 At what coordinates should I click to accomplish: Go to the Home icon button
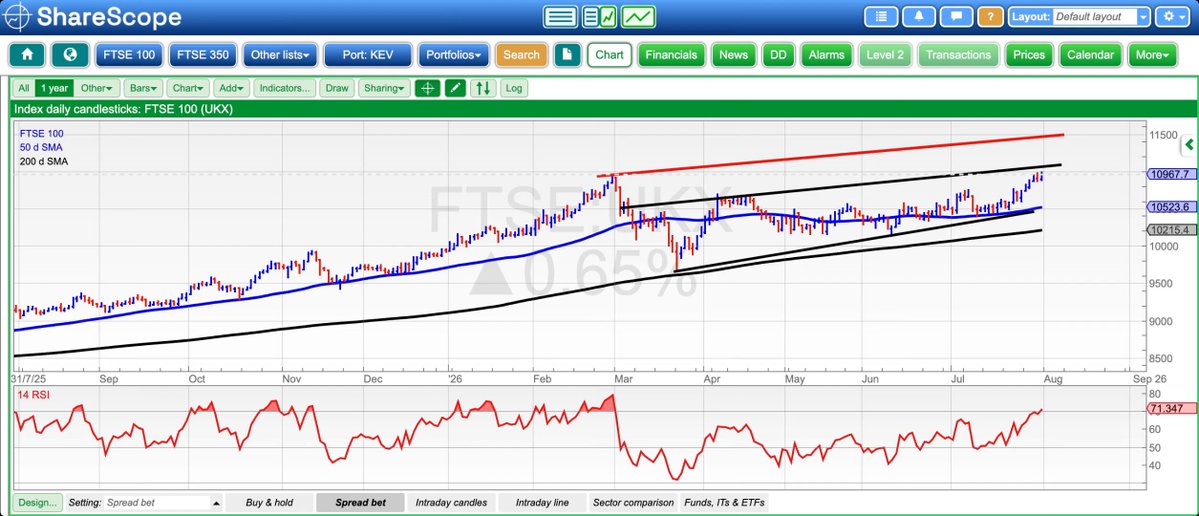coord(28,55)
